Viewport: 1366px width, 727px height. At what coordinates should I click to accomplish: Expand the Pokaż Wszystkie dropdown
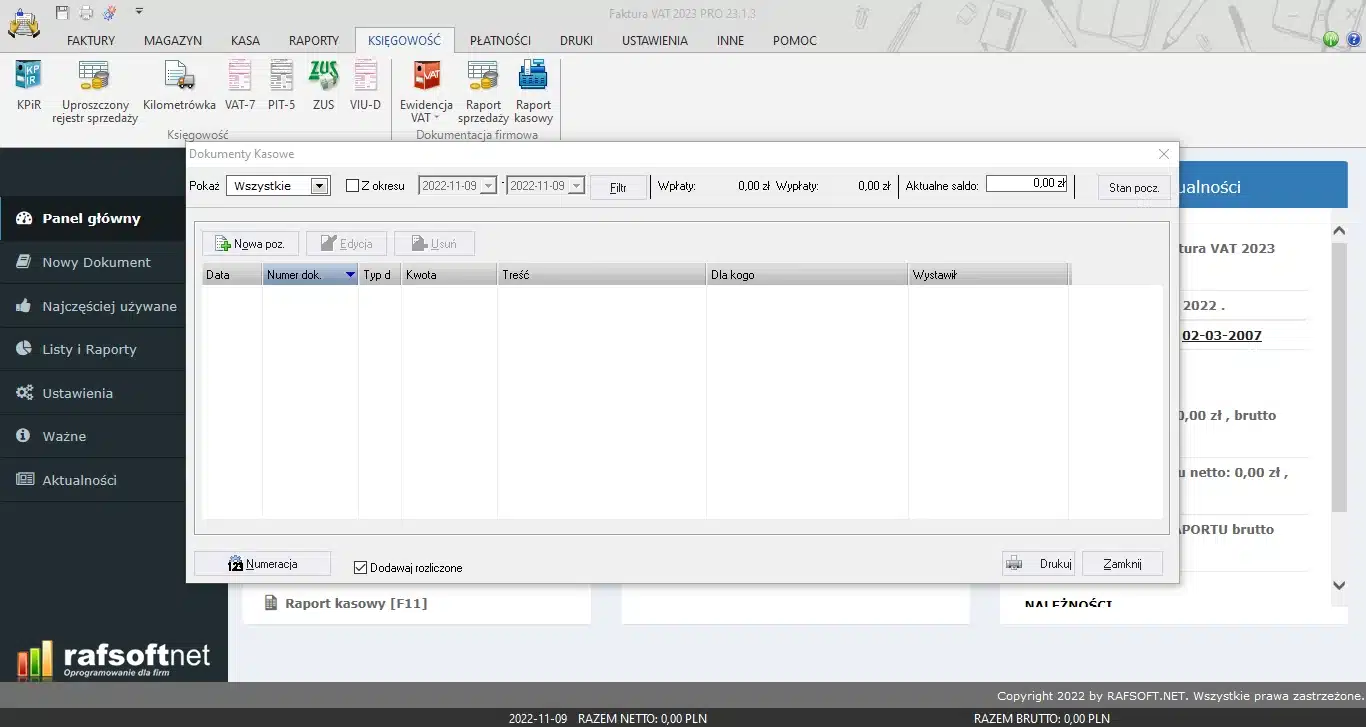coord(319,186)
